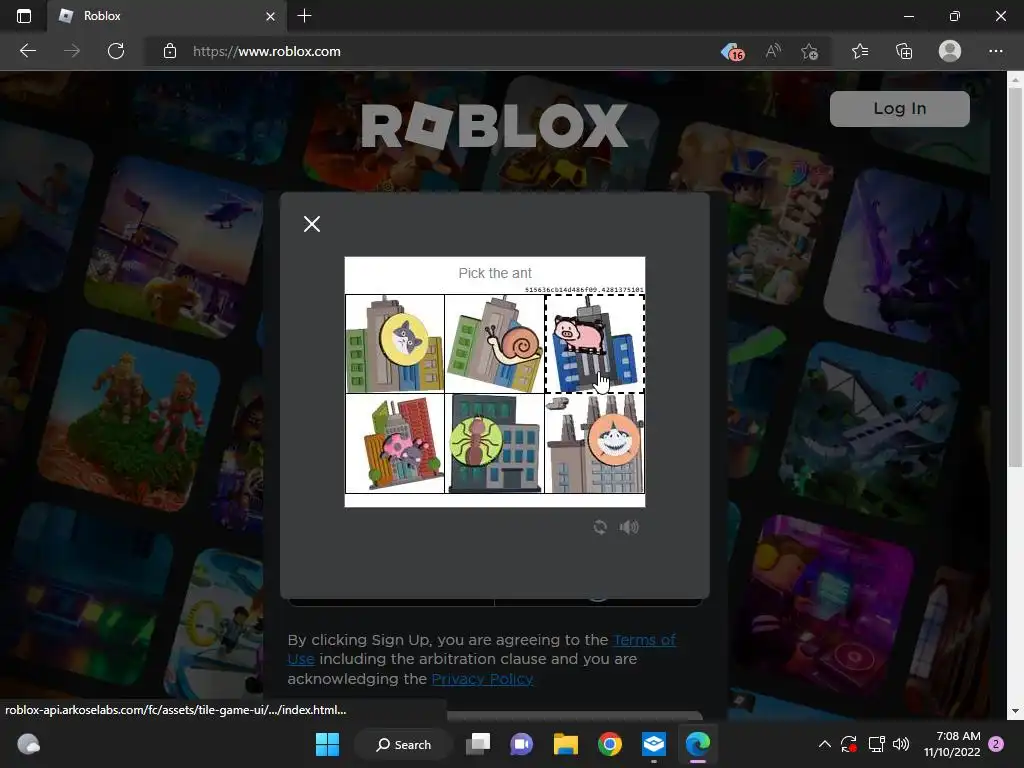Open the clock showing 7:08 AM

952,744
